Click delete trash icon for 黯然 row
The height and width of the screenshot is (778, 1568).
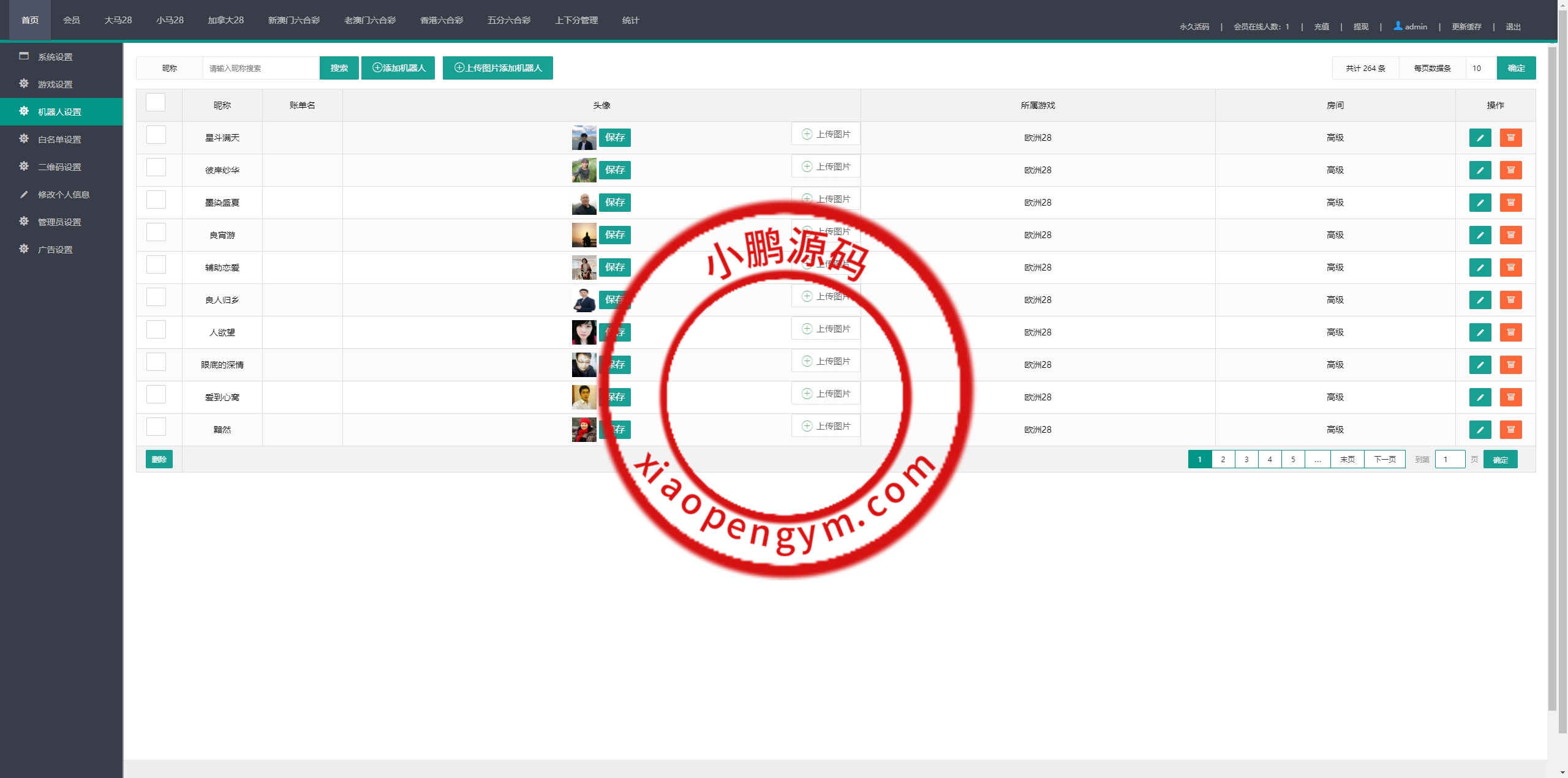[1510, 430]
